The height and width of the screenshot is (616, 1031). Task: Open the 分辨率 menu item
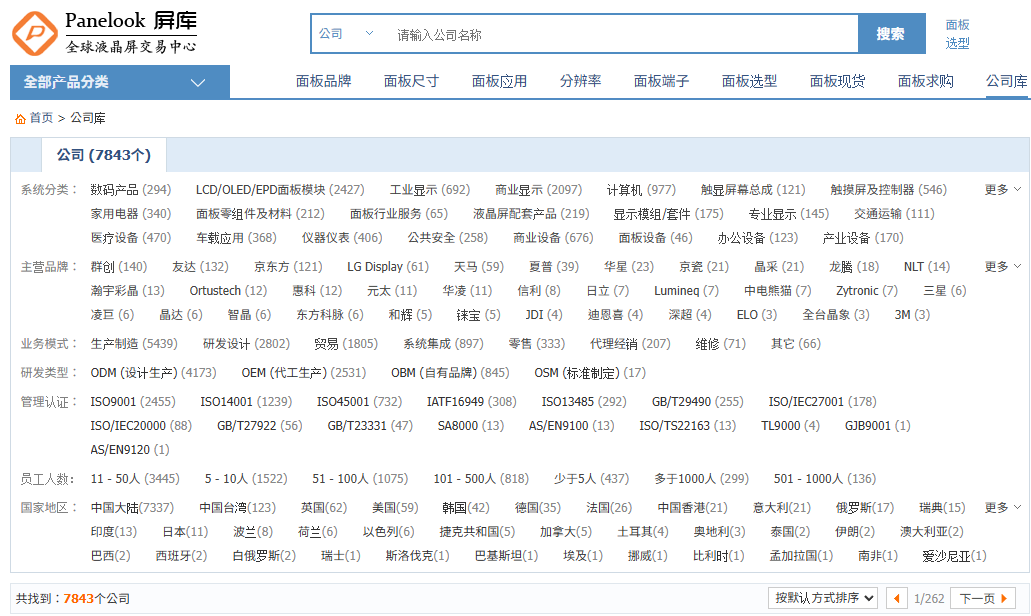[581, 82]
